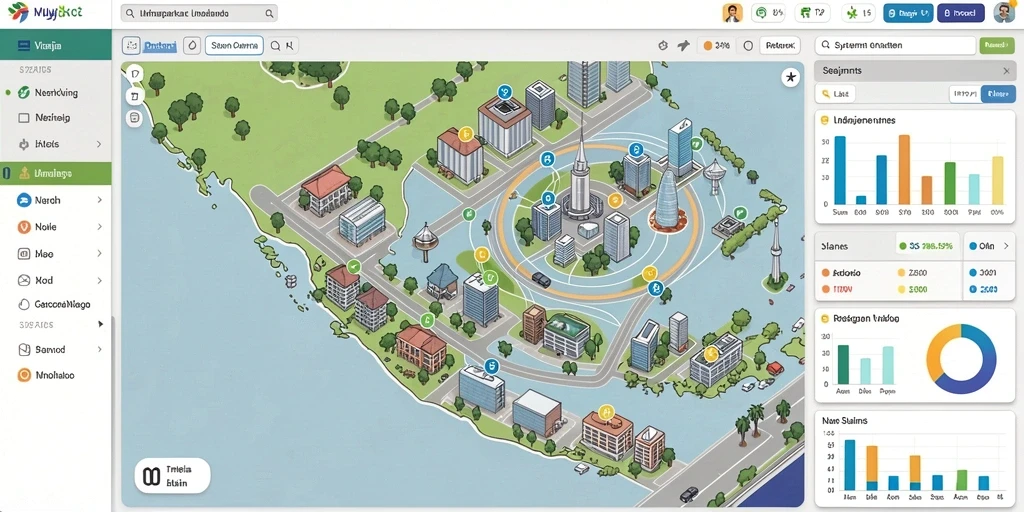Click the magnifier icon inside the top search bar
The height and width of the screenshot is (512, 1024).
269,13
